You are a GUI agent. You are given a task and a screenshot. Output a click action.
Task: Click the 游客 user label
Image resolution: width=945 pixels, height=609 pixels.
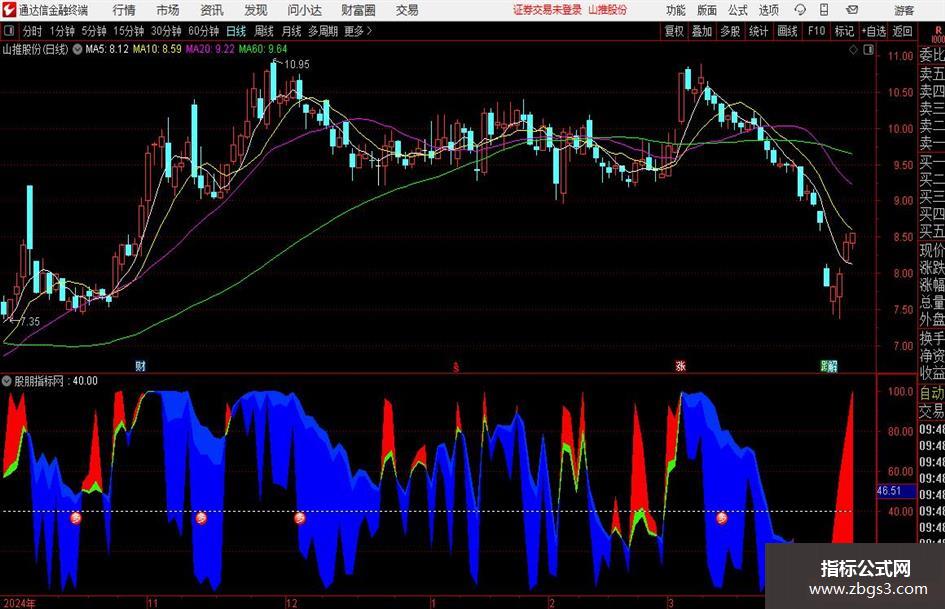click(904, 10)
